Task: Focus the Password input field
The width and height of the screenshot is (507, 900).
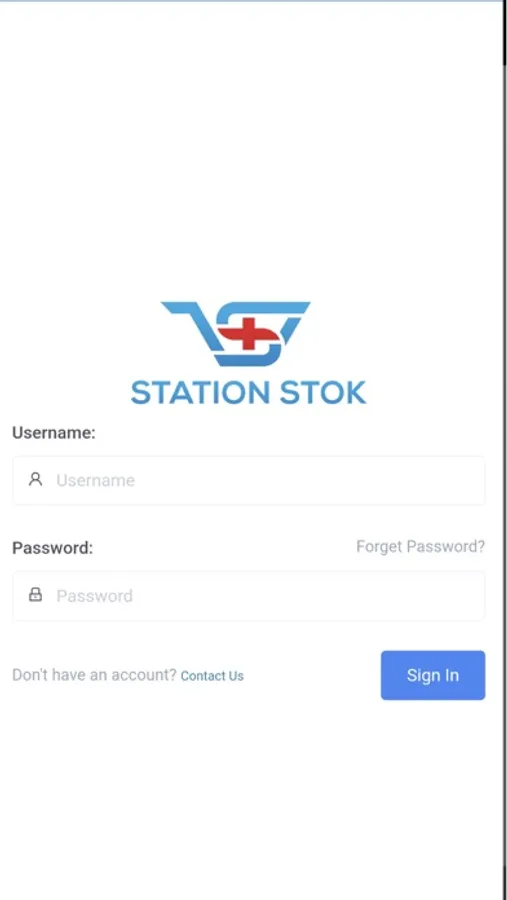Action: tap(249, 596)
